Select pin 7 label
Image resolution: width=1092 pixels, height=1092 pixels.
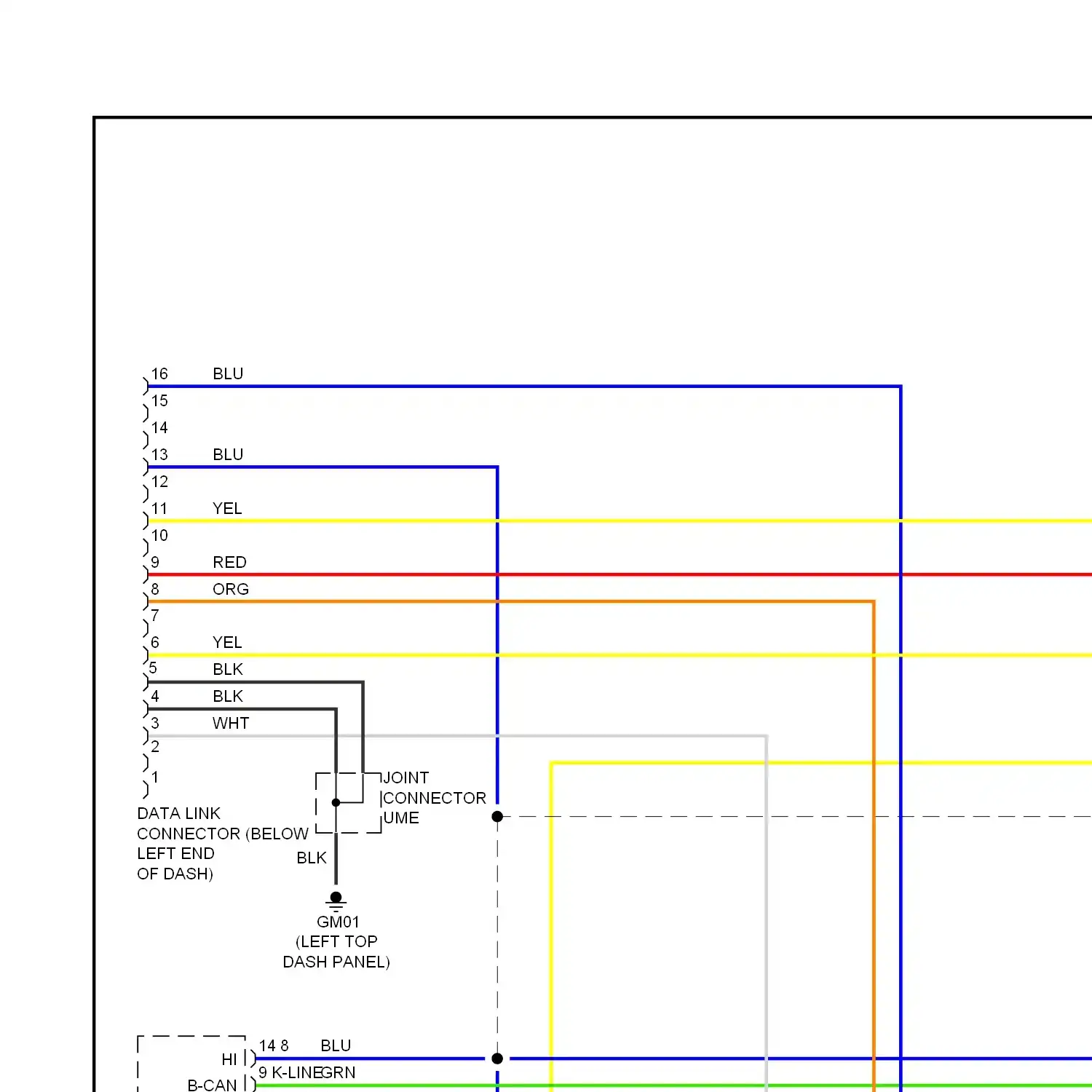coord(155,616)
